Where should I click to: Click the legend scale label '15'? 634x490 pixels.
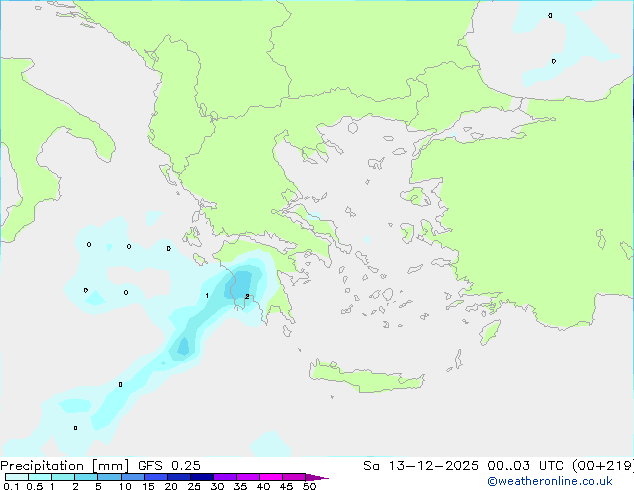(x=148, y=486)
